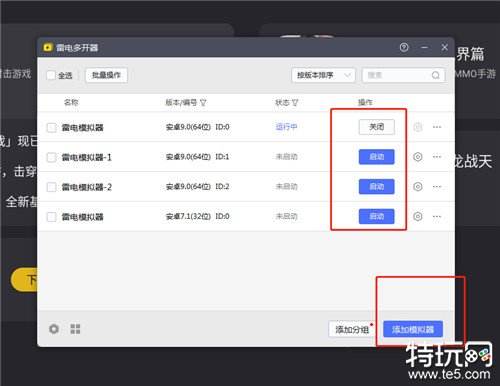Click the 操作 column header
500x386 pixels.
point(365,102)
